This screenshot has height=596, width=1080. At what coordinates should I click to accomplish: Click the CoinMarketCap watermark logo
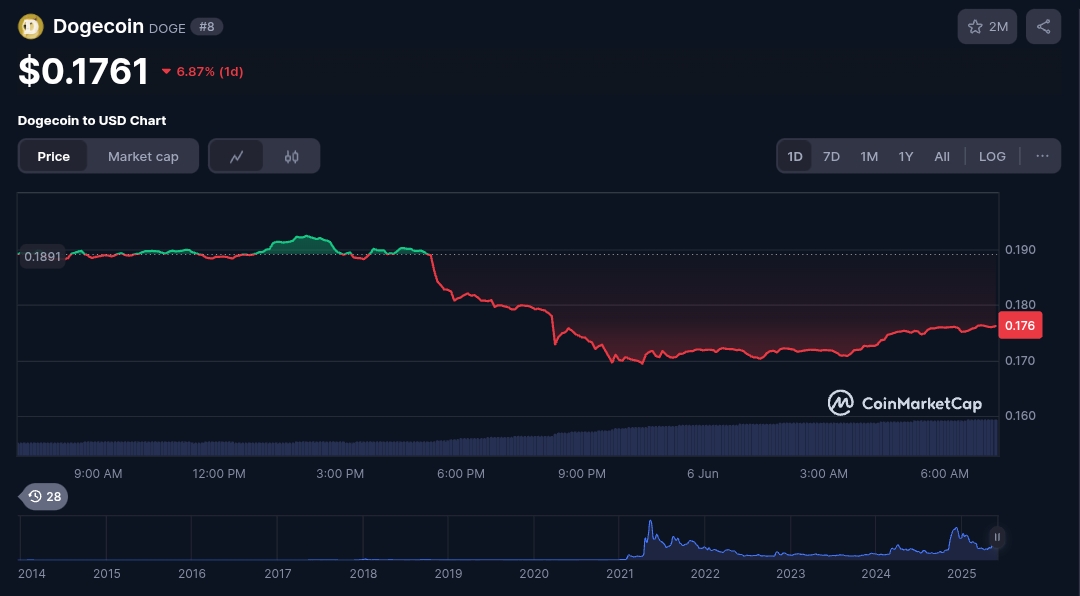tap(904, 403)
